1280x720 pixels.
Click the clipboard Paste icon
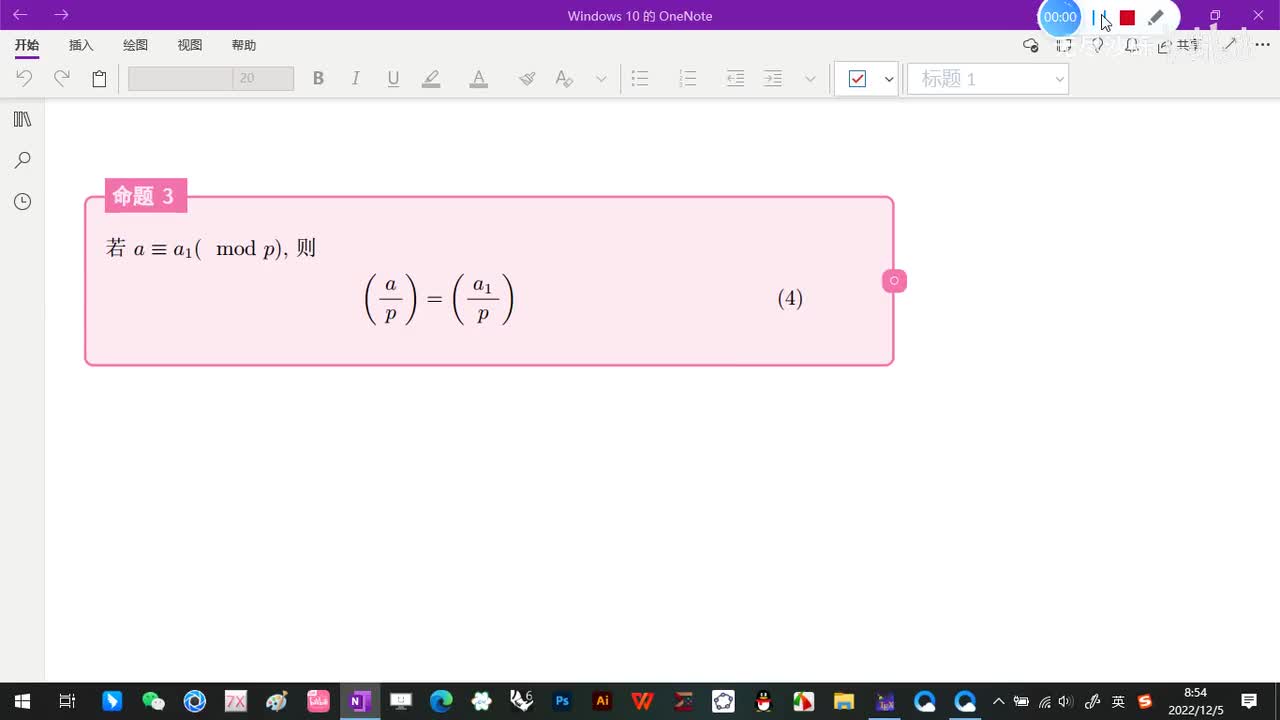tap(99, 79)
